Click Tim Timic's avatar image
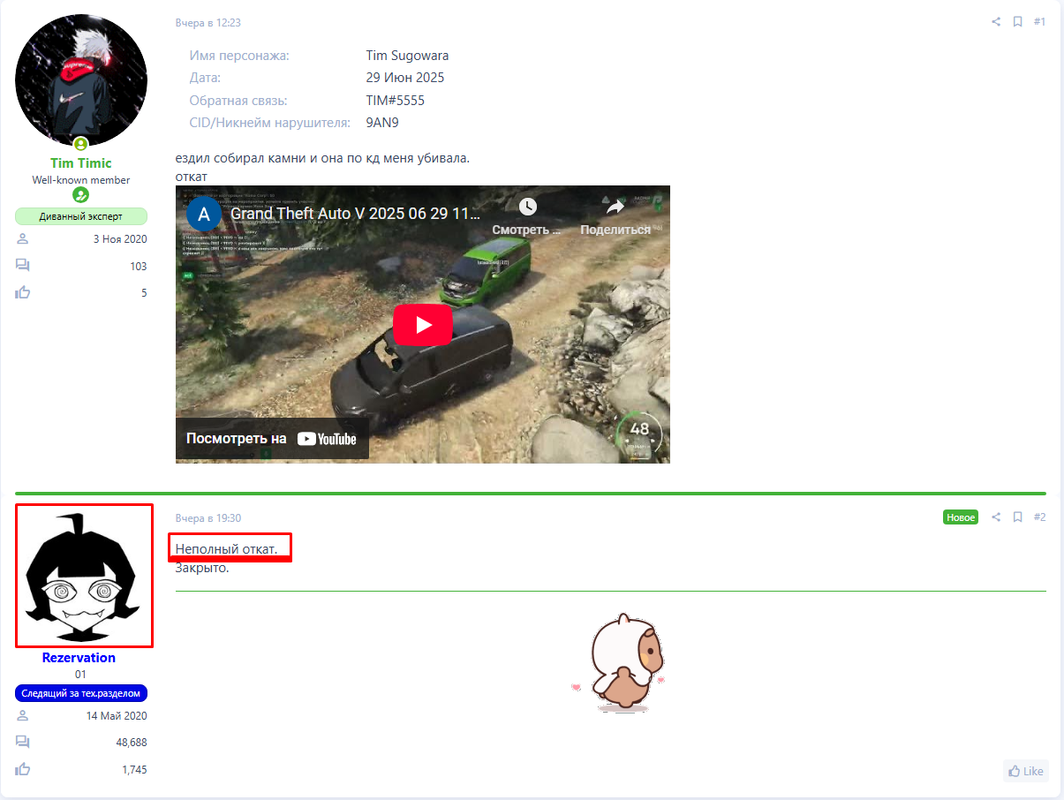Image resolution: width=1064 pixels, height=800 pixels. [x=81, y=80]
